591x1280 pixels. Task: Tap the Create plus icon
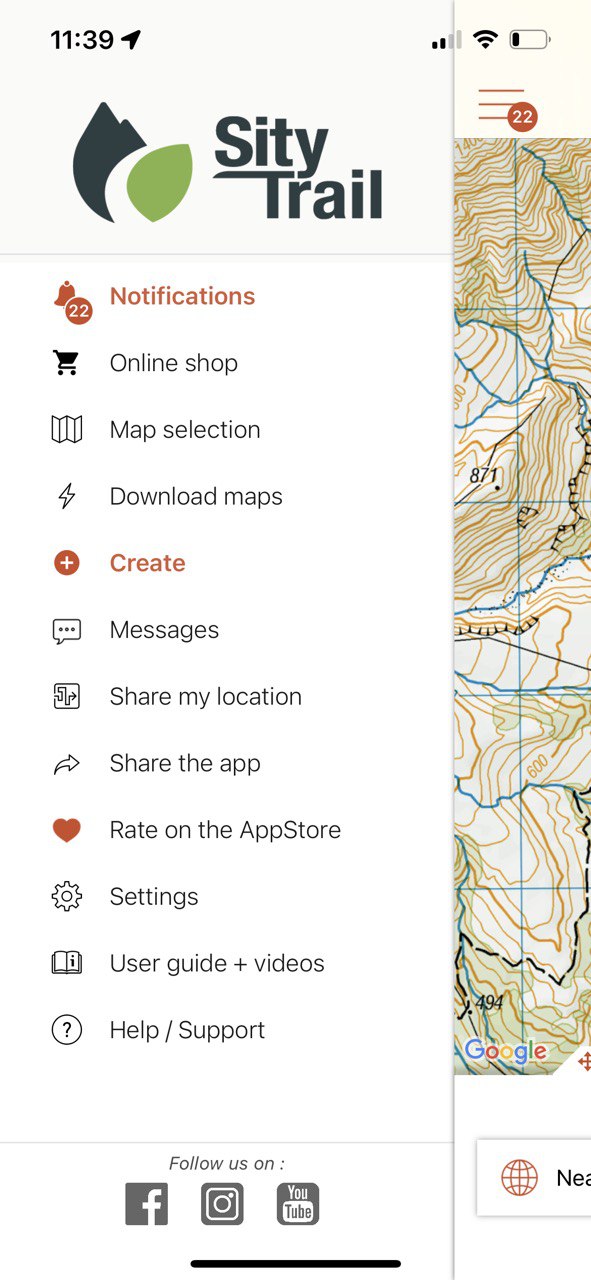(67, 563)
